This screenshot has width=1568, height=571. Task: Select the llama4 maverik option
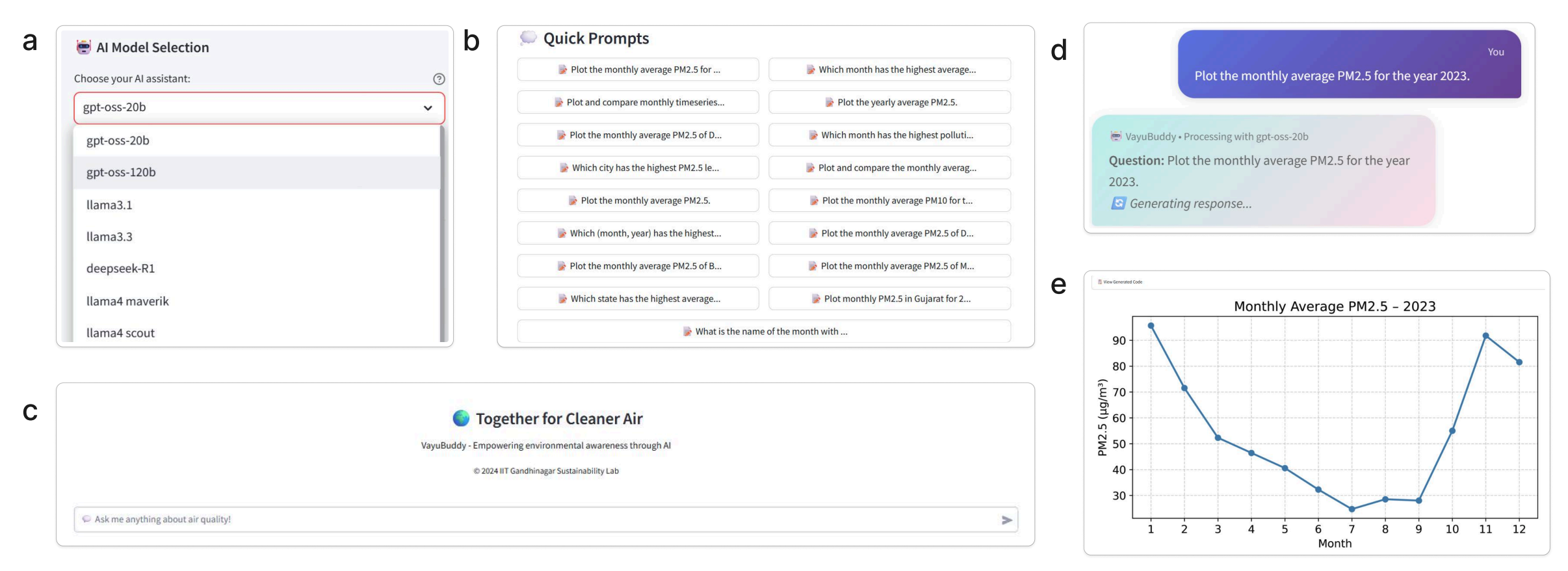[x=127, y=301]
